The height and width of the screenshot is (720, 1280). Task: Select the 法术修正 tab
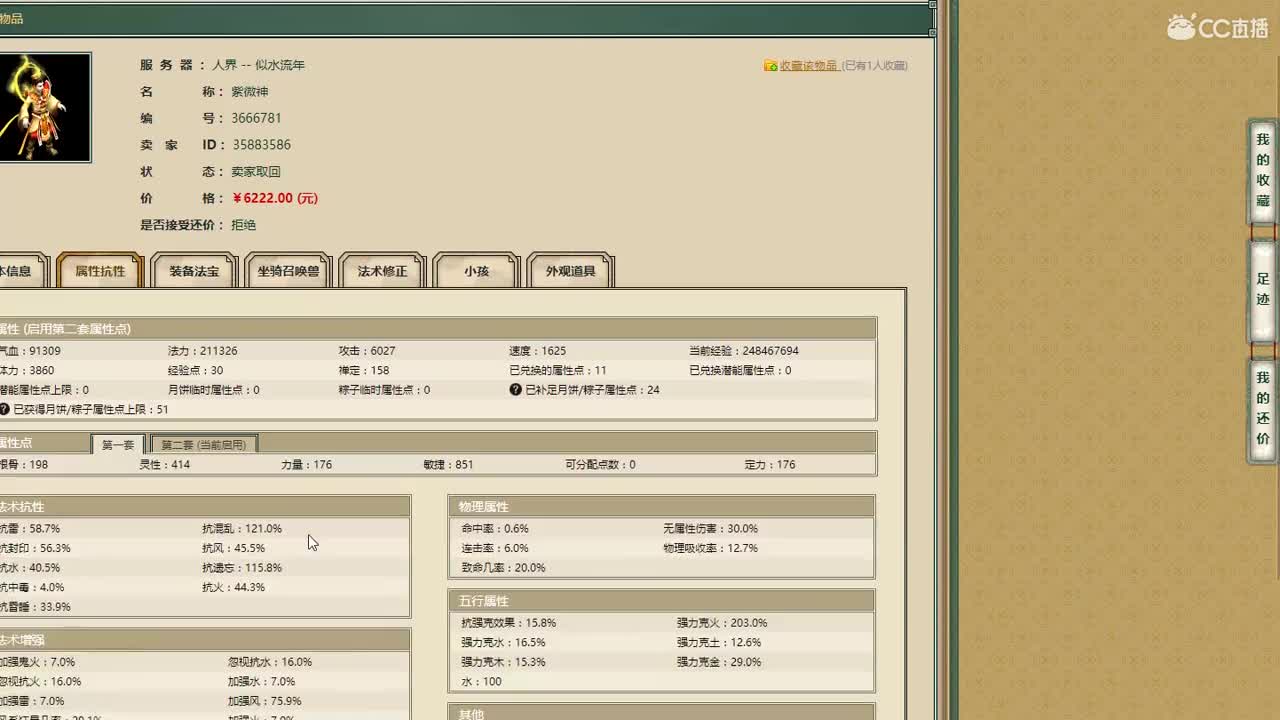click(x=382, y=271)
